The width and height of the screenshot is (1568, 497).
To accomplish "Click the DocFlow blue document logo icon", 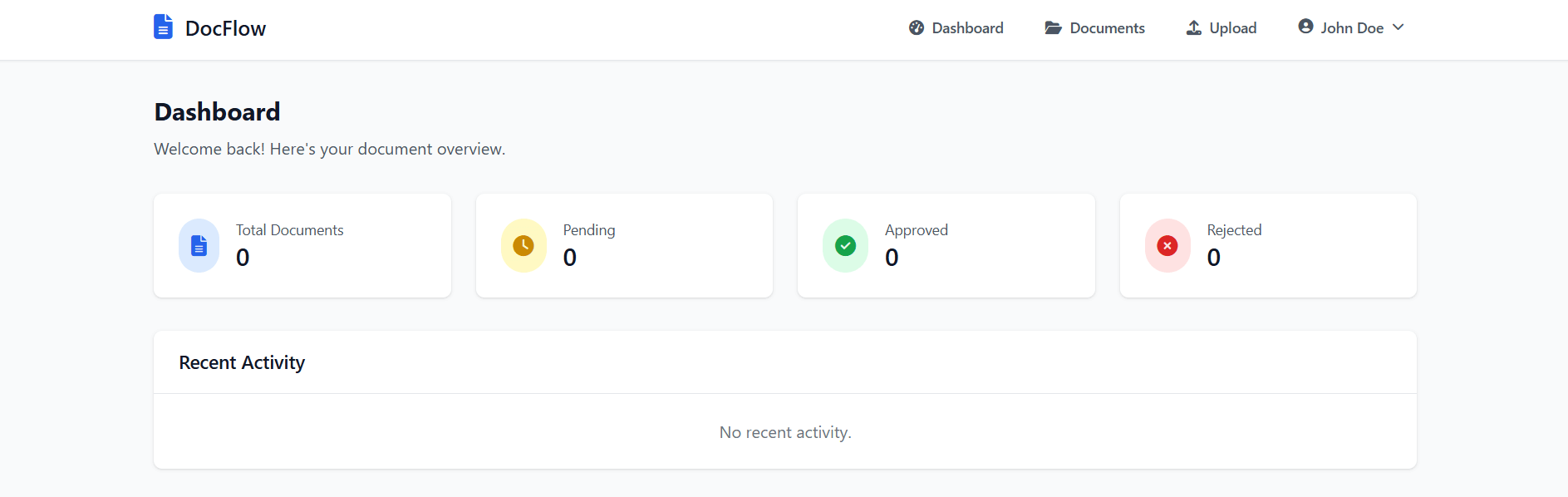I will [x=163, y=27].
